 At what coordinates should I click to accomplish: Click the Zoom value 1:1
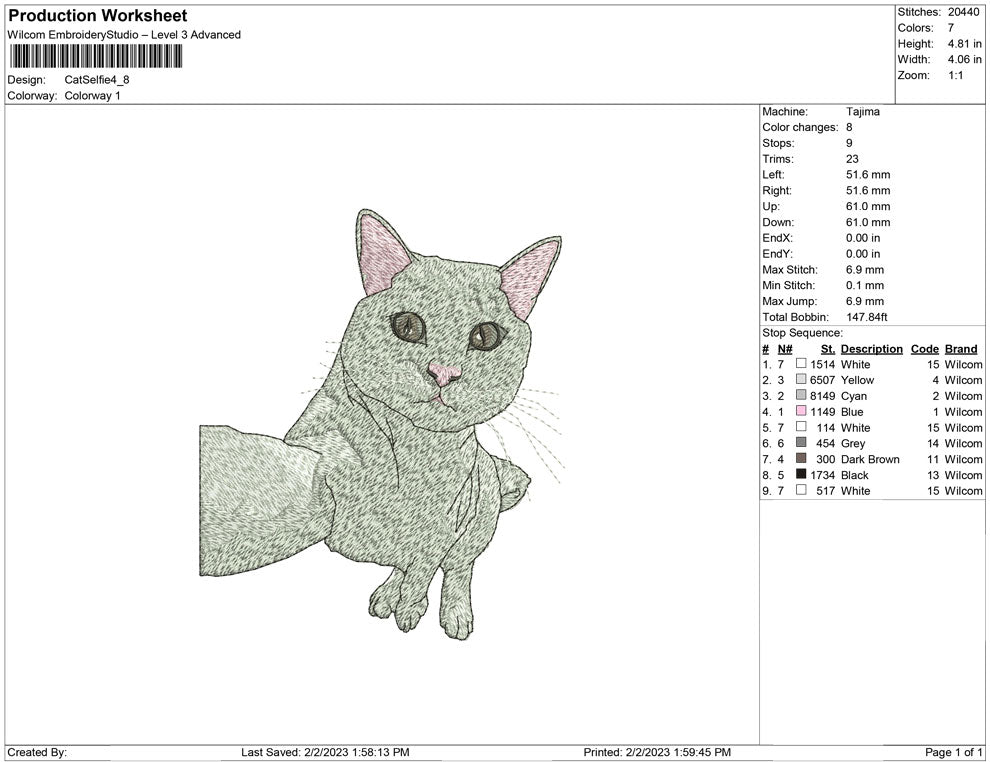(955, 75)
